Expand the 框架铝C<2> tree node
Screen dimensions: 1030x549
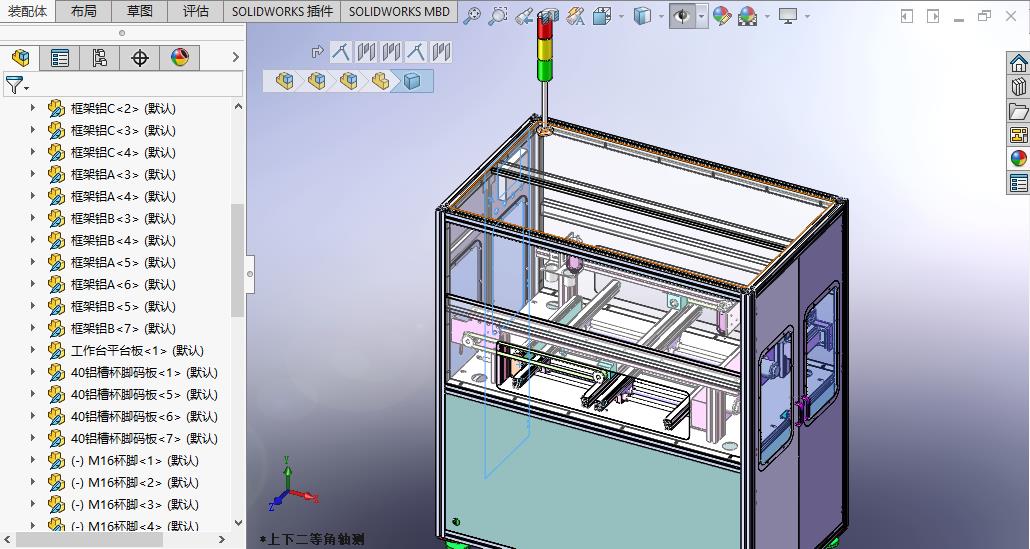[33, 108]
